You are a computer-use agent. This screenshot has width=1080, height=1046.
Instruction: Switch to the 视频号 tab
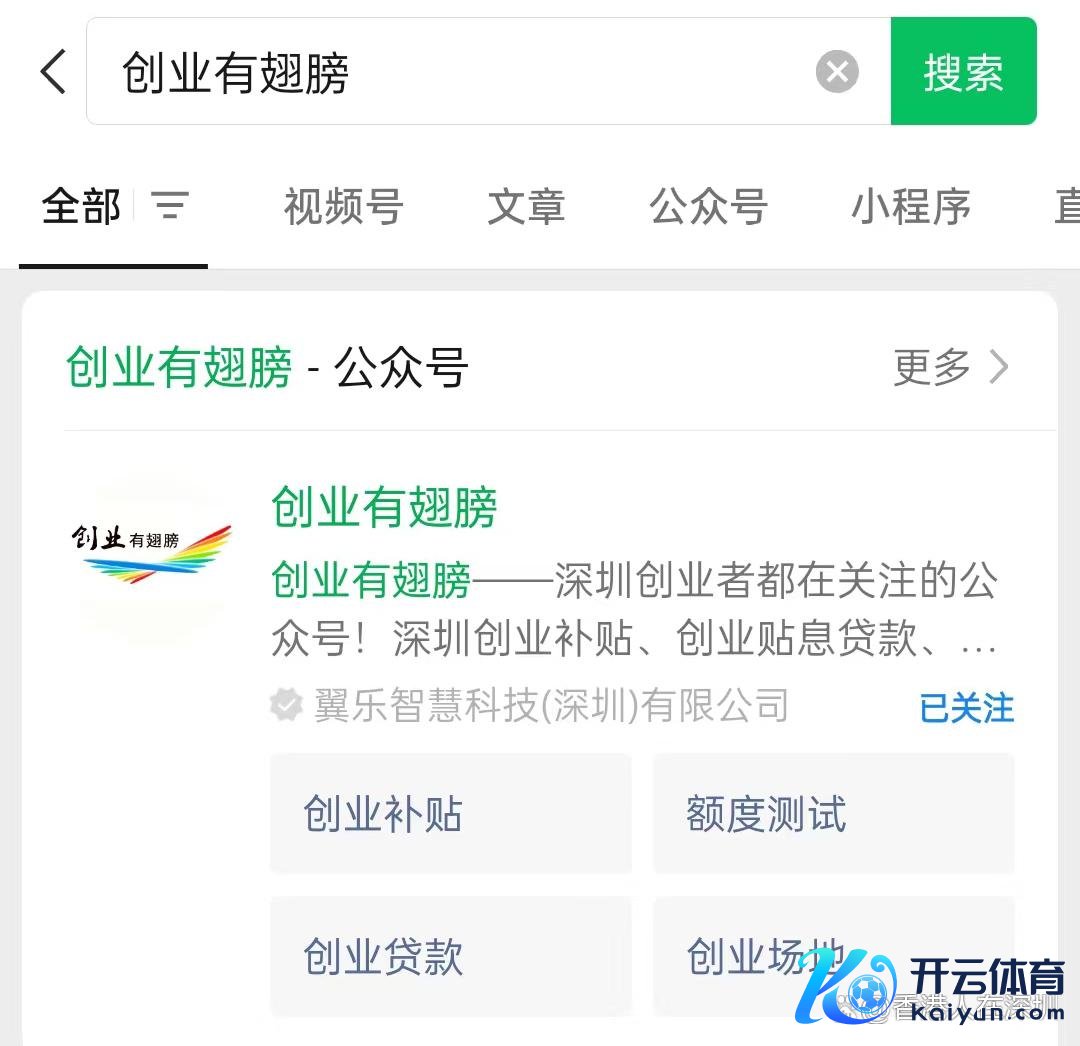pyautogui.click(x=344, y=206)
